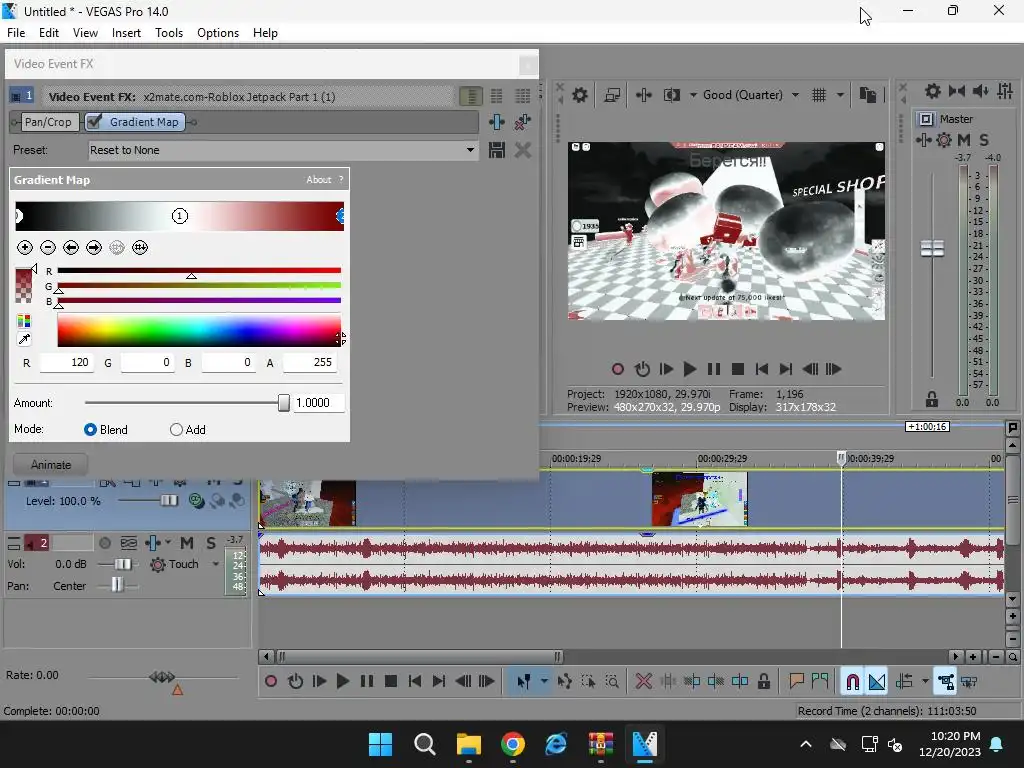Select the Pan/Crop chain item
The height and width of the screenshot is (768, 1024).
48,122
